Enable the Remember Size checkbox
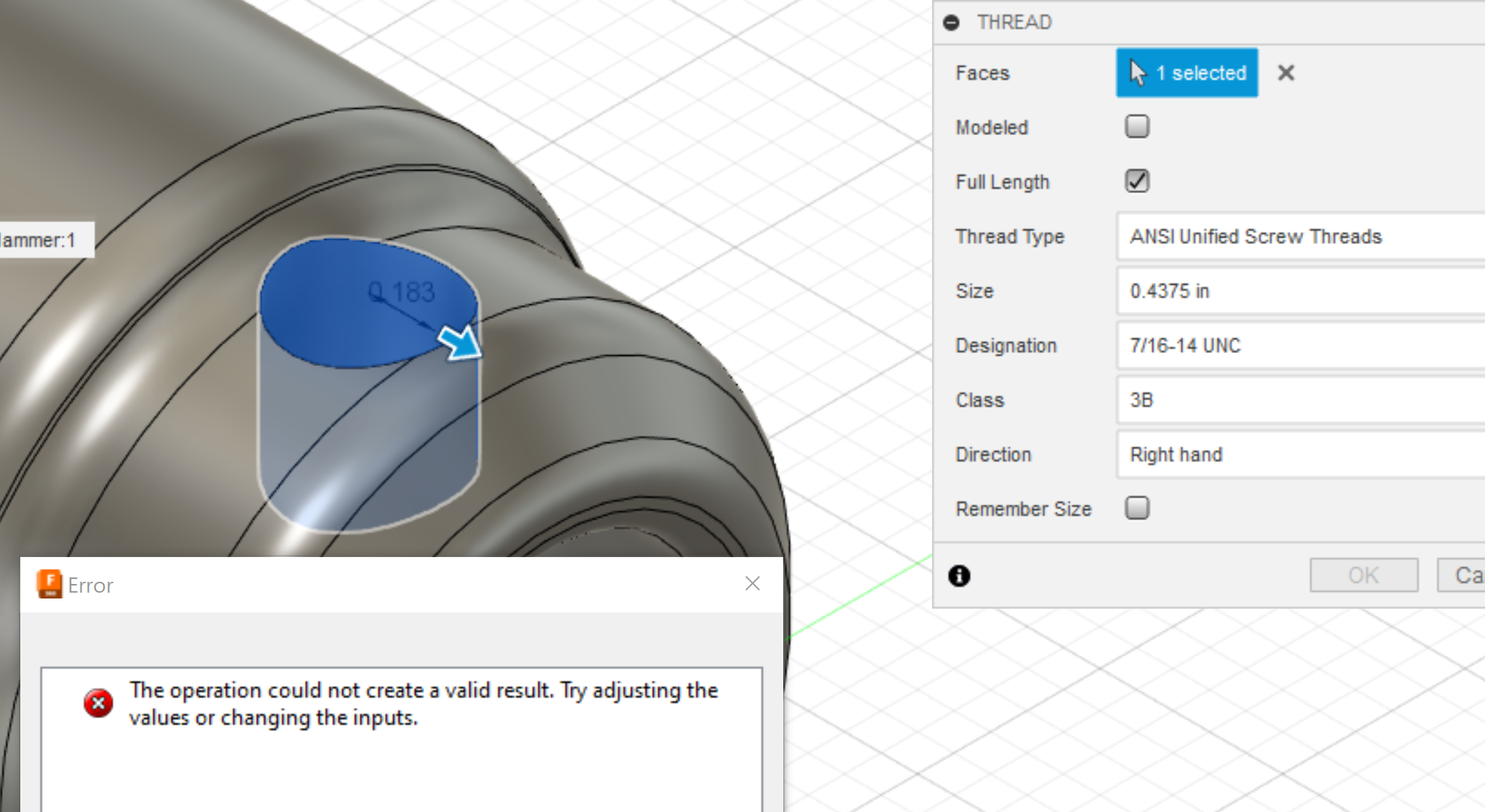The image size is (1485, 812). [1137, 508]
